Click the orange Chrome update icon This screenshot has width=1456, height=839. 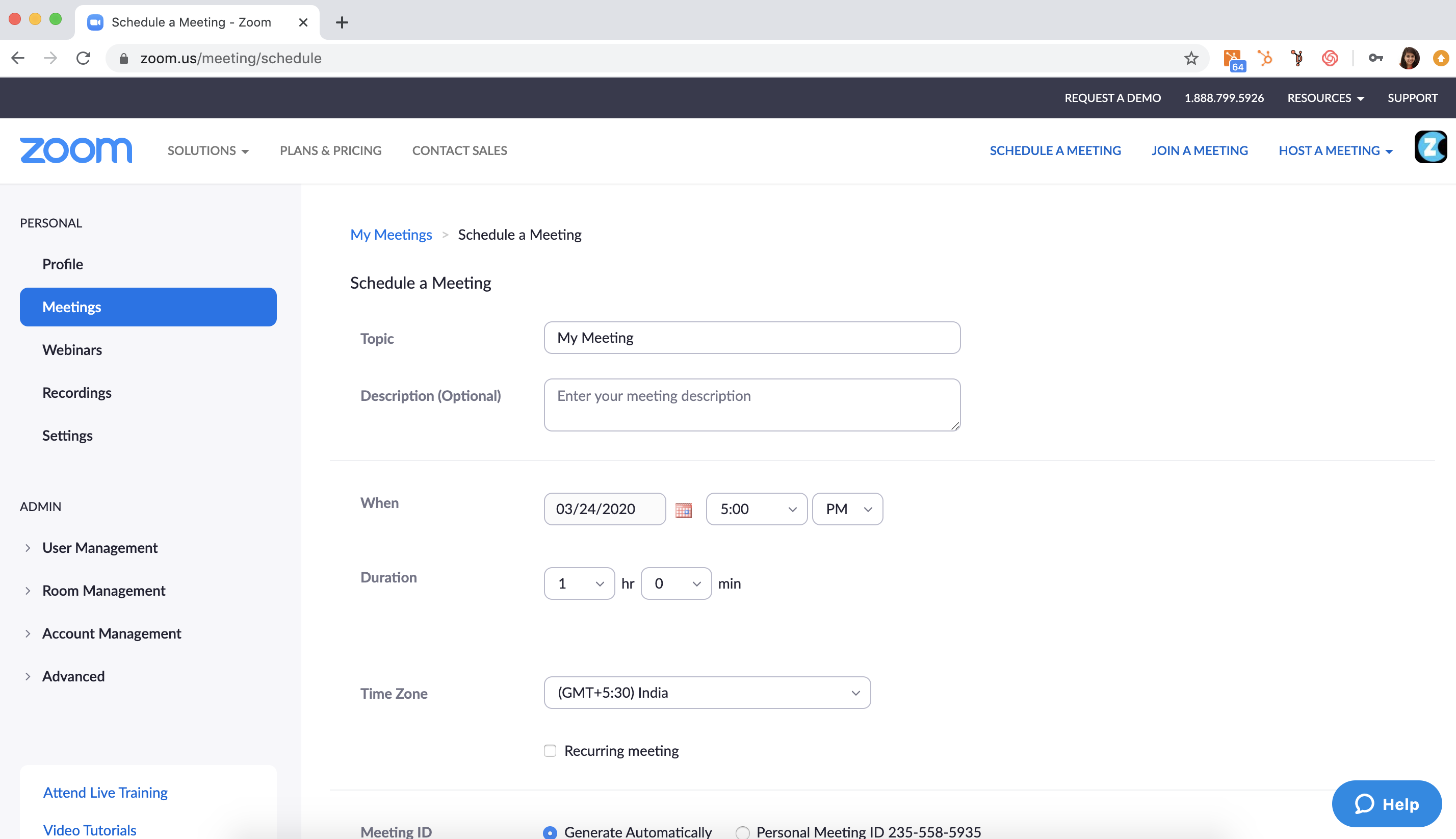1440,58
